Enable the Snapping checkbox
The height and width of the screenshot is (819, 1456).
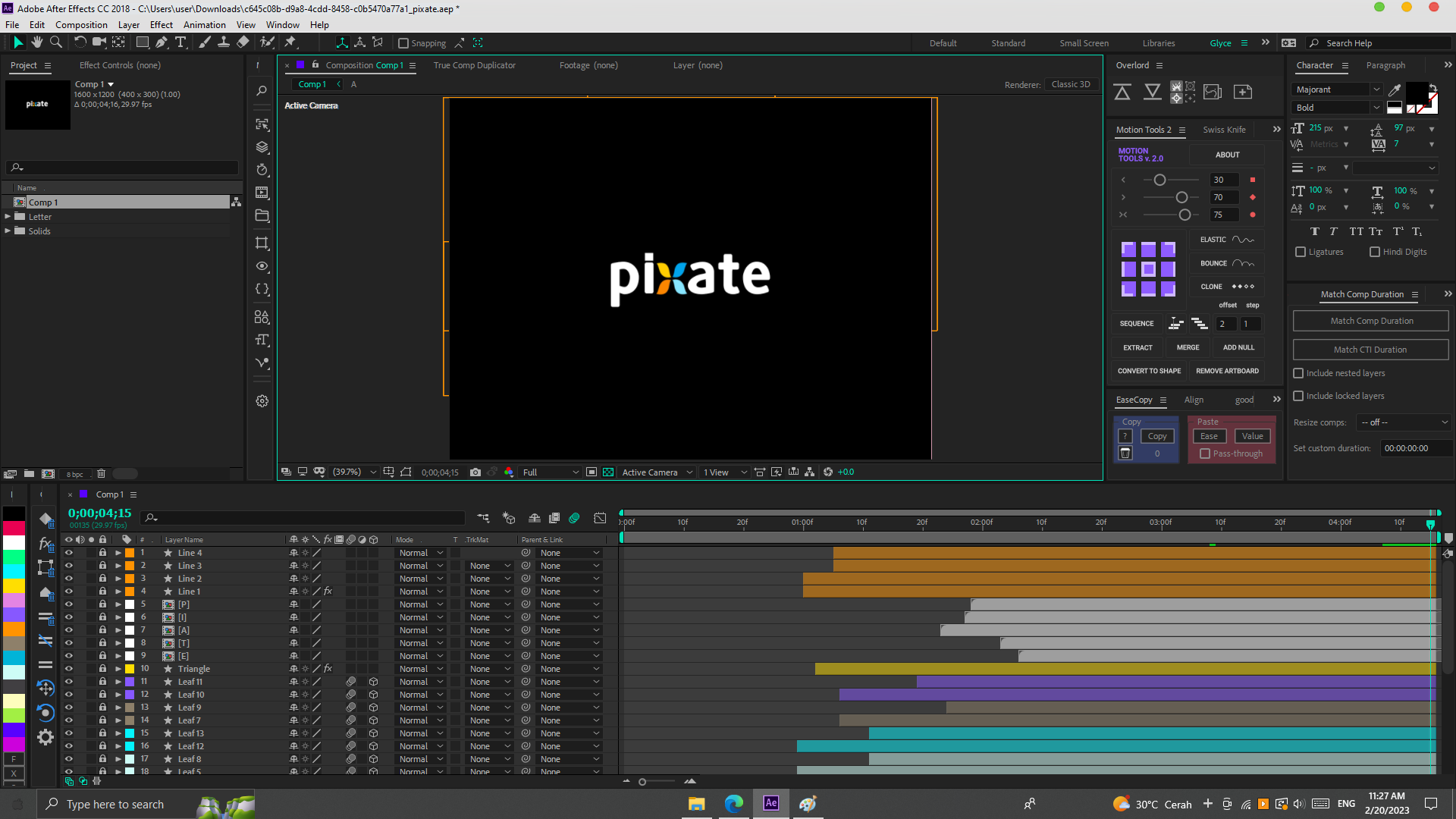pyautogui.click(x=403, y=43)
